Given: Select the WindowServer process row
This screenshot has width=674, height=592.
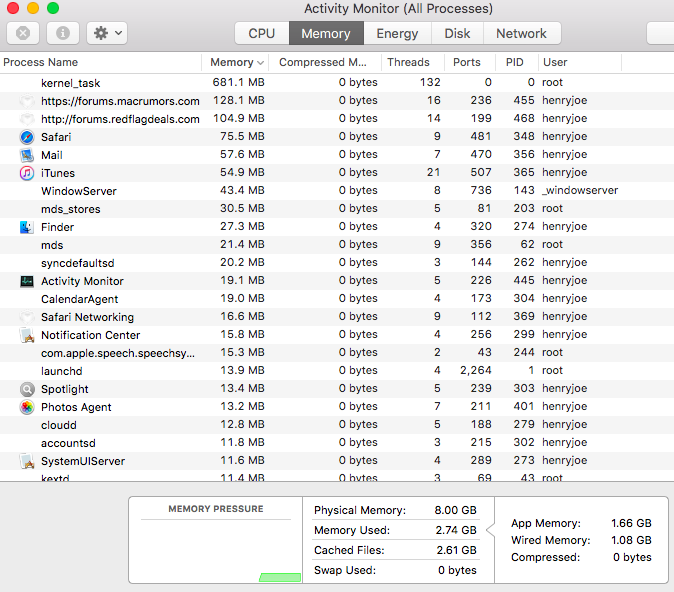Looking at the screenshot, I should point(337,191).
